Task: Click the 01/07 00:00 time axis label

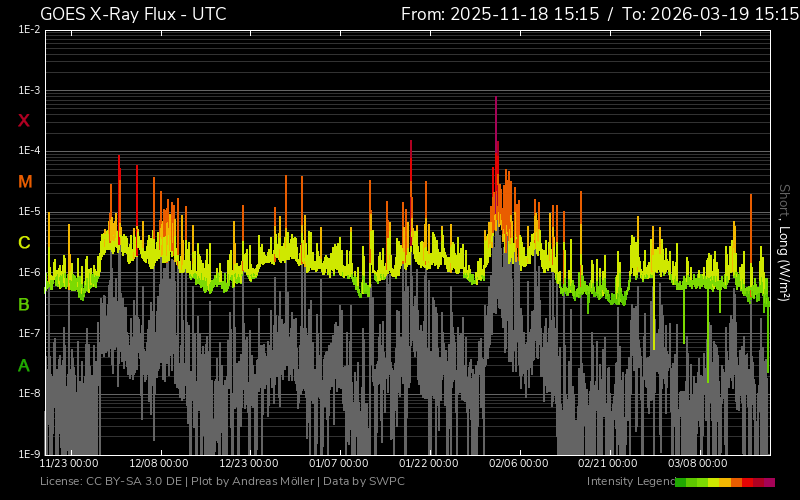Action: (x=339, y=464)
